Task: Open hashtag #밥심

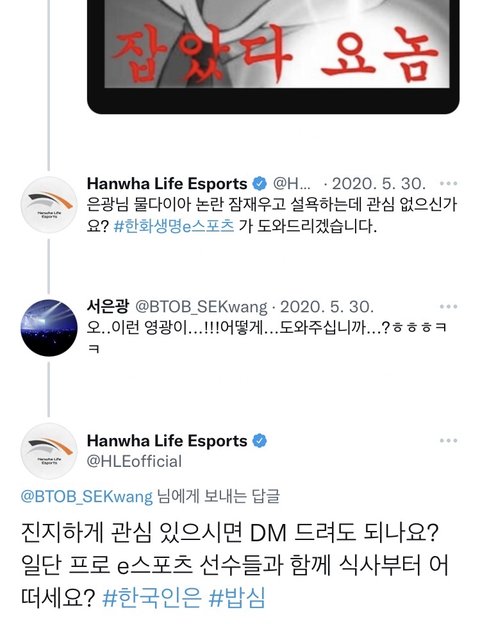Action: 237,597
